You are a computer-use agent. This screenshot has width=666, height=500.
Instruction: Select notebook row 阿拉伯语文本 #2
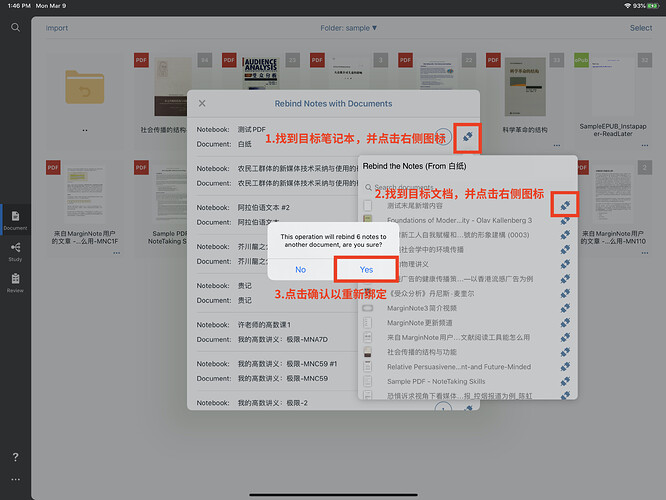click(x=274, y=215)
